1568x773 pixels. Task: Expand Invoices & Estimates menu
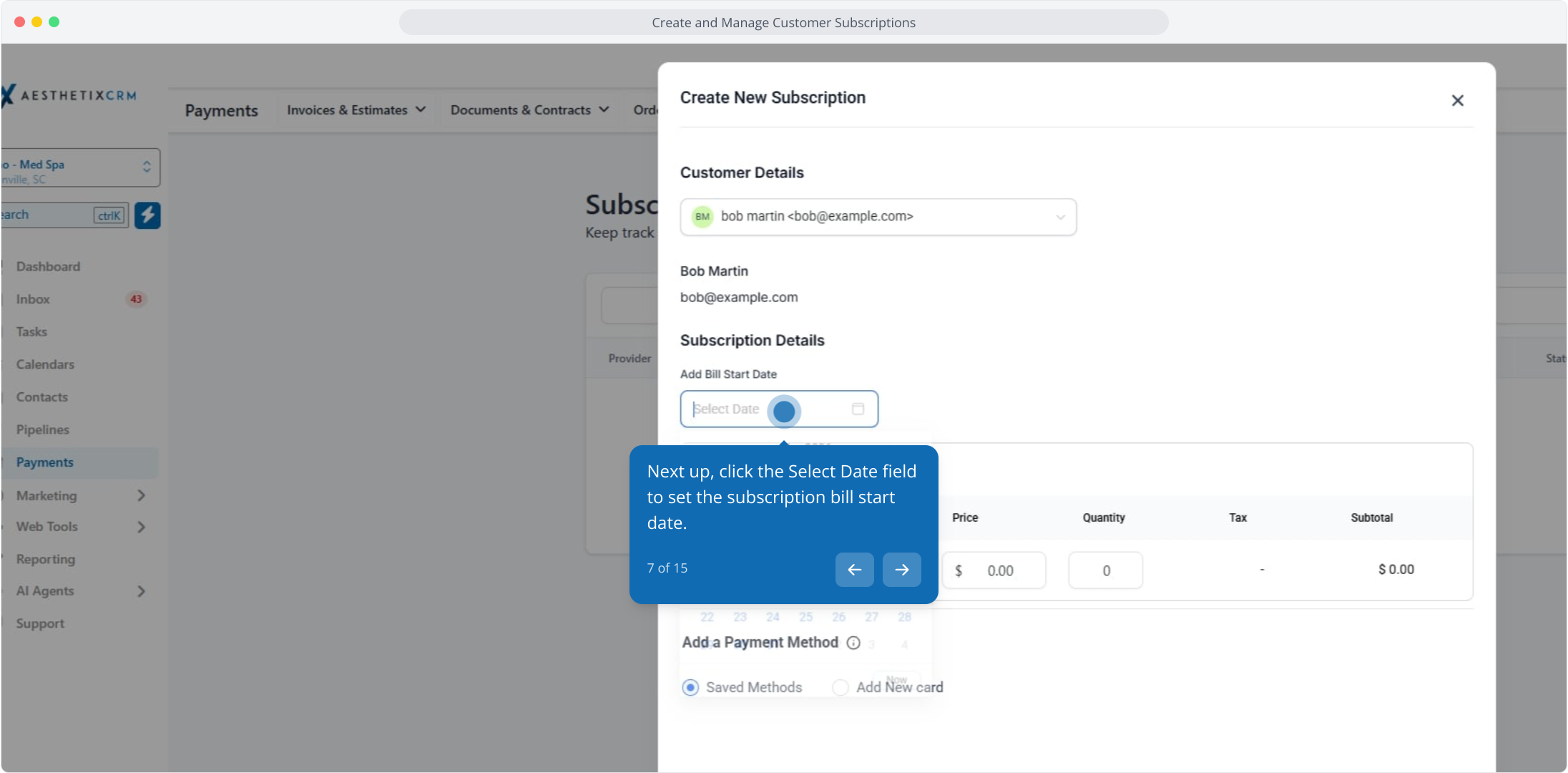tap(356, 110)
